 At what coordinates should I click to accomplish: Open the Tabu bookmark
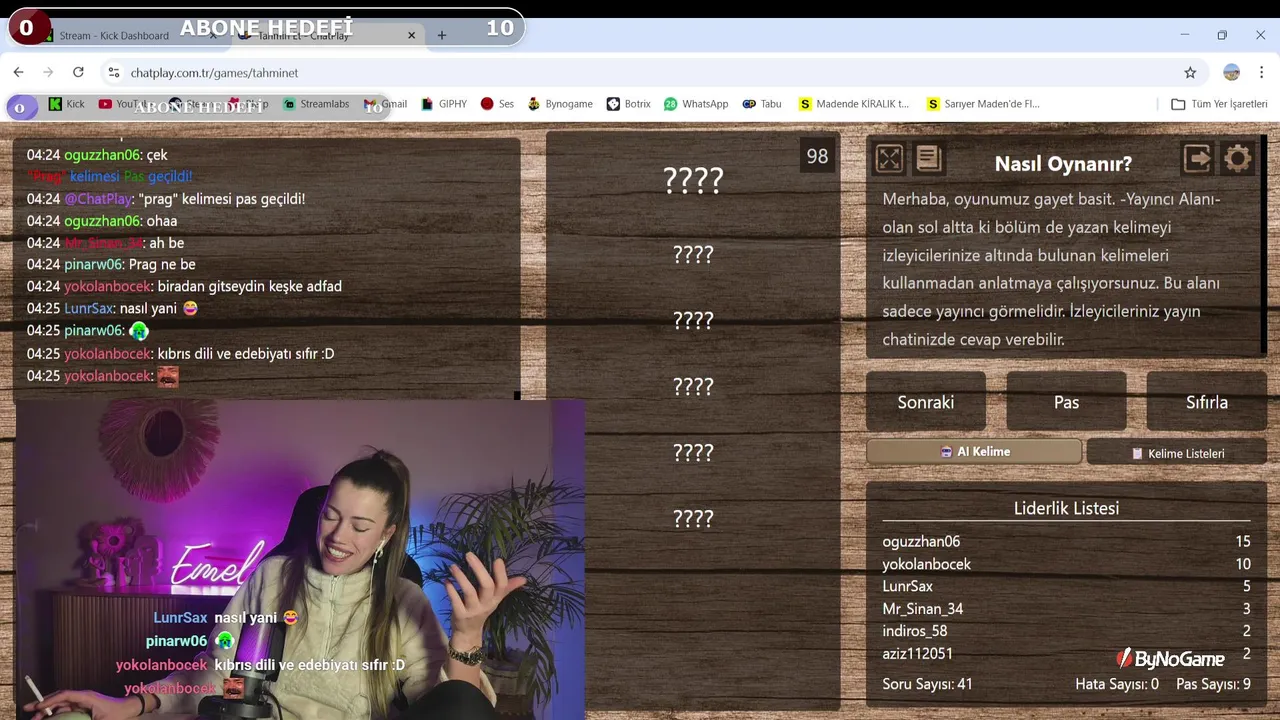point(761,104)
